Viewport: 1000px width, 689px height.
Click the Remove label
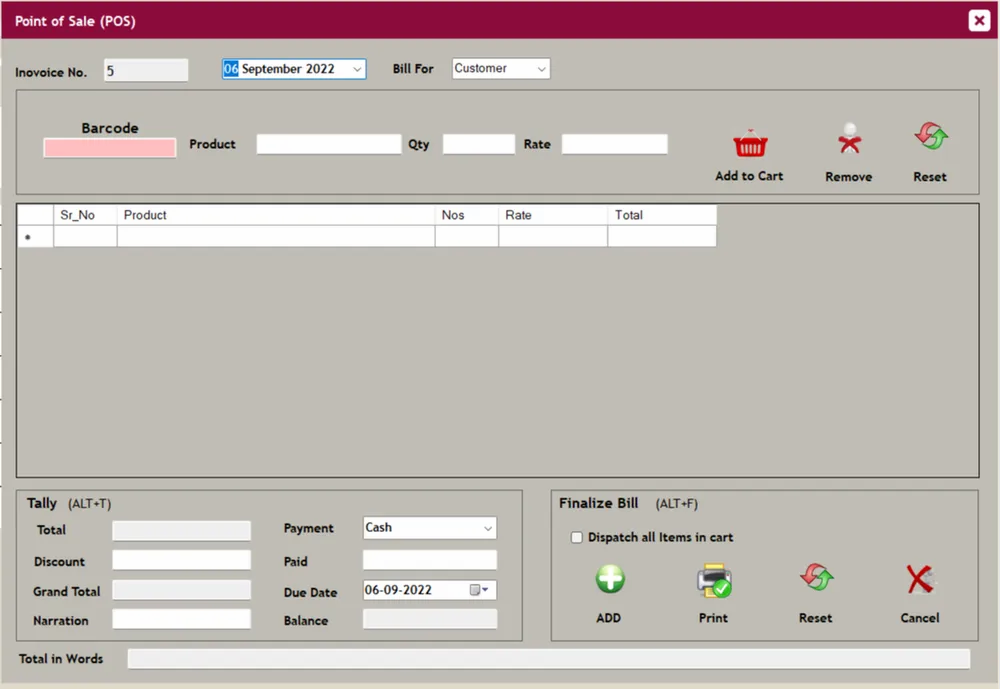click(x=849, y=177)
